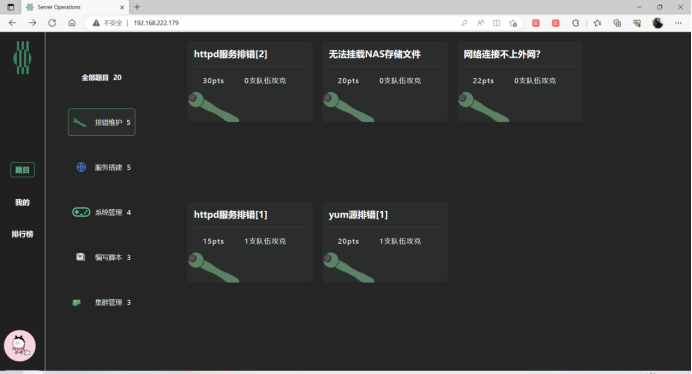Click 30pts on the httpd服务排错[2] card
692x374 pixels.
coord(213,81)
